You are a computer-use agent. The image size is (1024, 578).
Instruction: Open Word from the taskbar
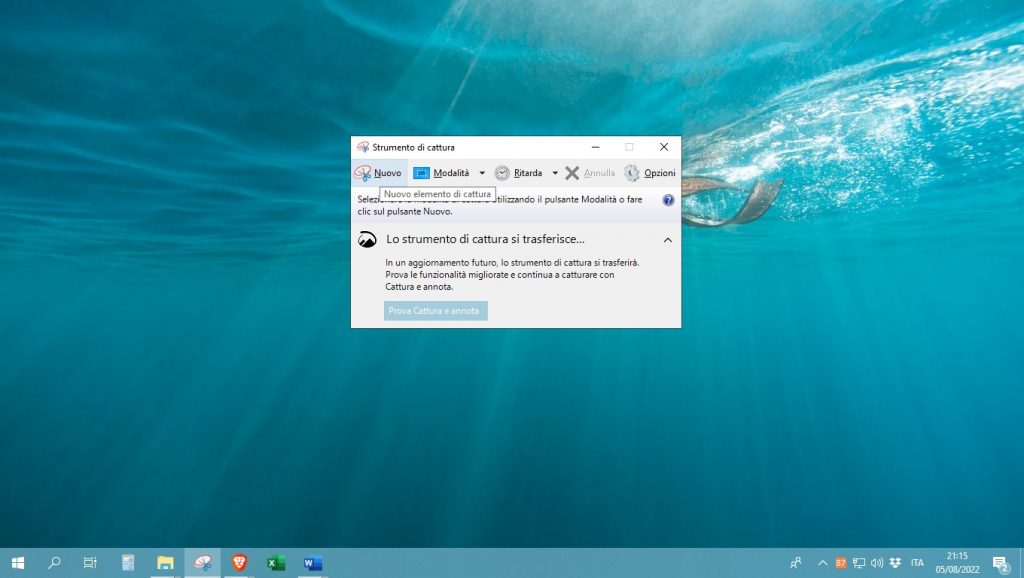(313, 563)
